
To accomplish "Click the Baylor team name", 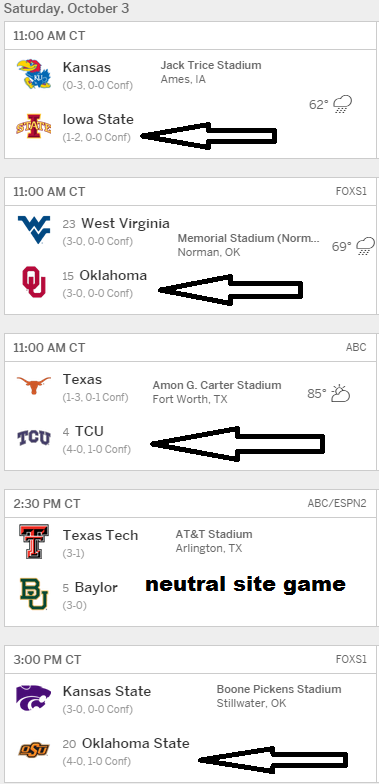I will pos(96,587).
